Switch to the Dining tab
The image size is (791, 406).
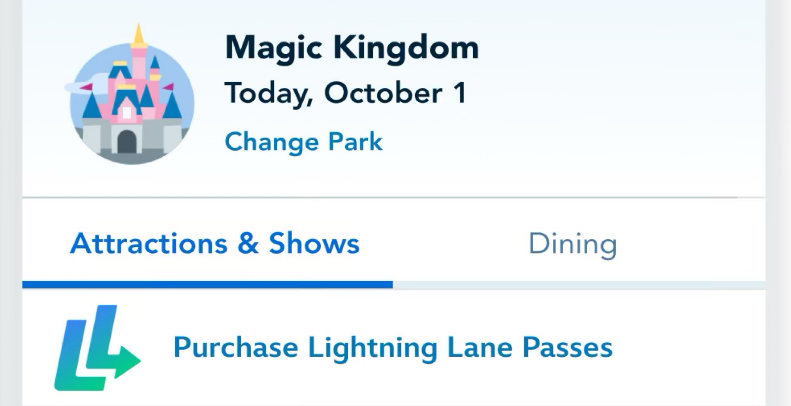[x=572, y=244]
